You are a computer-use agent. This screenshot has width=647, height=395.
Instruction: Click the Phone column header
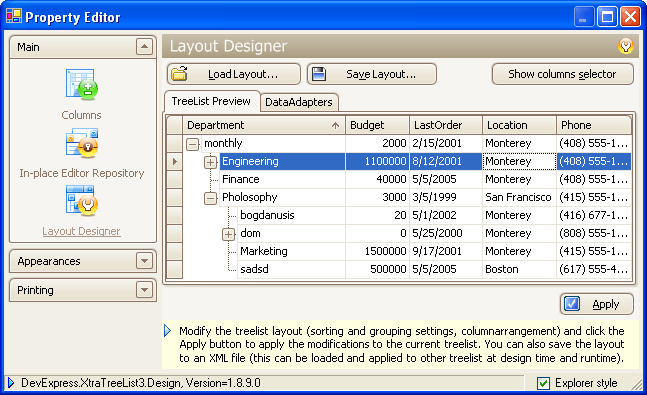click(594, 125)
